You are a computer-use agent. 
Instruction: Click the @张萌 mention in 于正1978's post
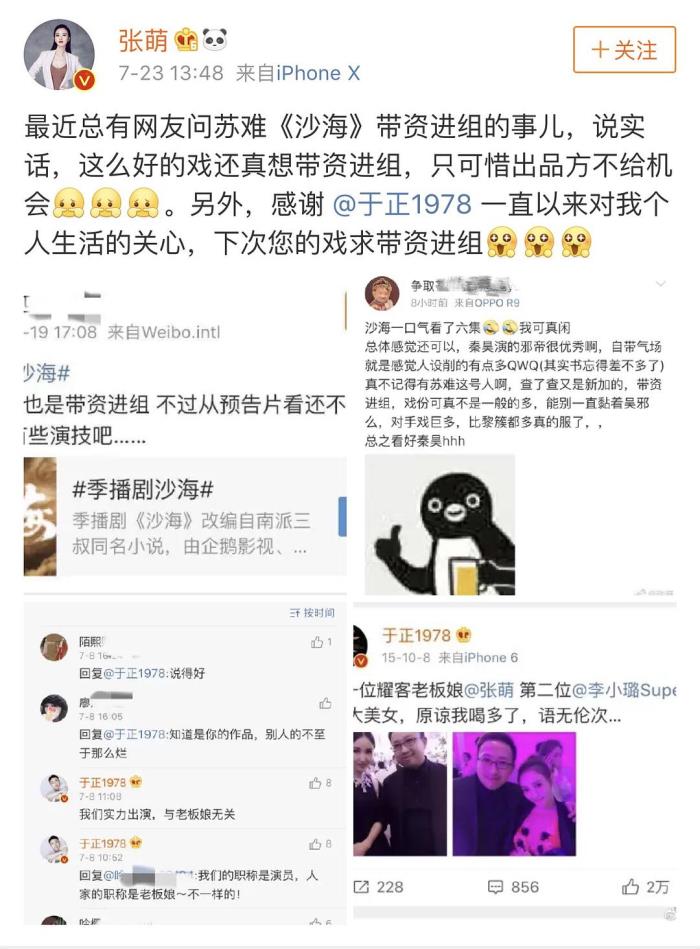[x=489, y=689]
